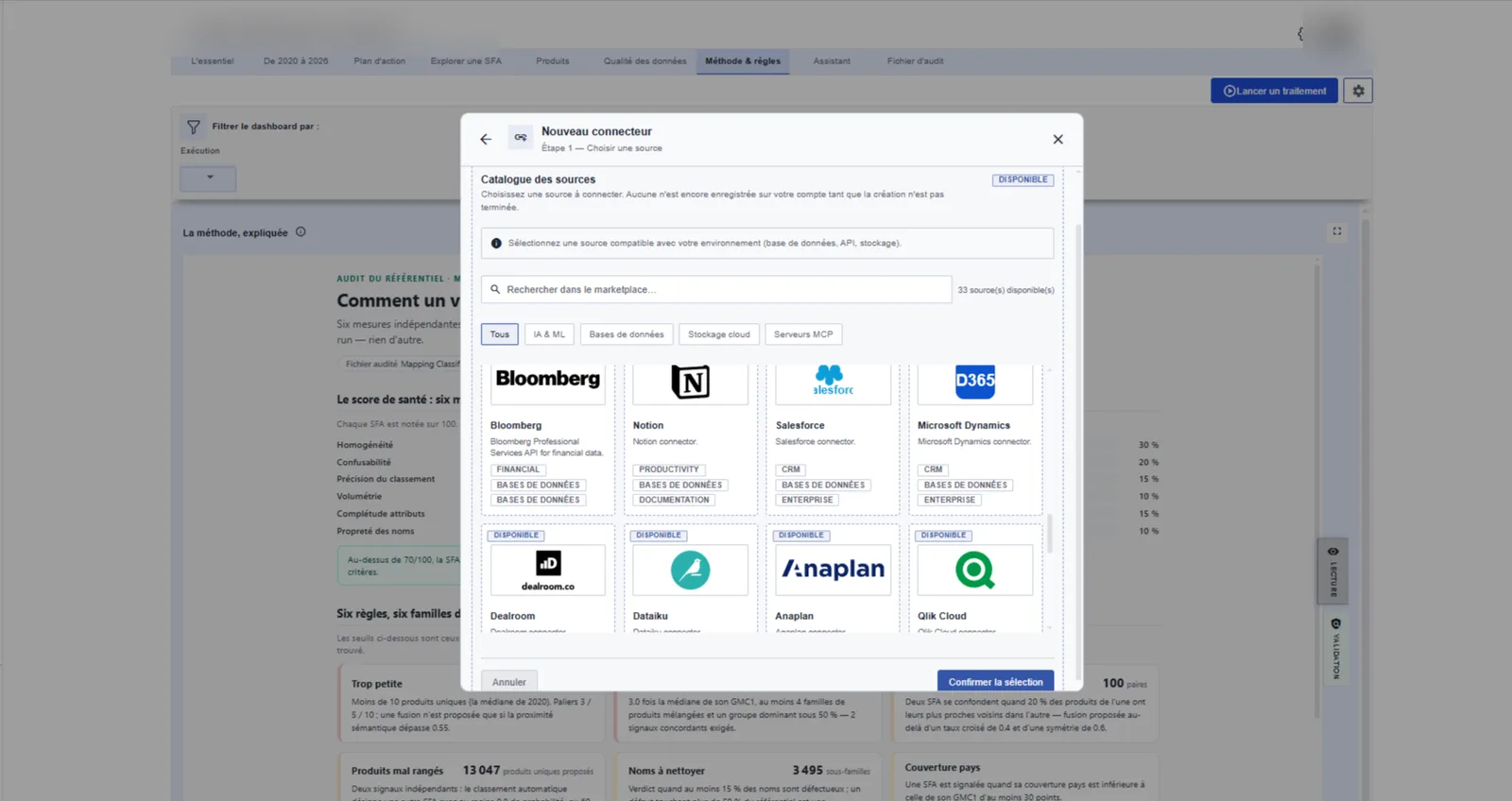This screenshot has height=801, width=1512.
Task: Open the Exécution dropdown
Action: pos(208,178)
